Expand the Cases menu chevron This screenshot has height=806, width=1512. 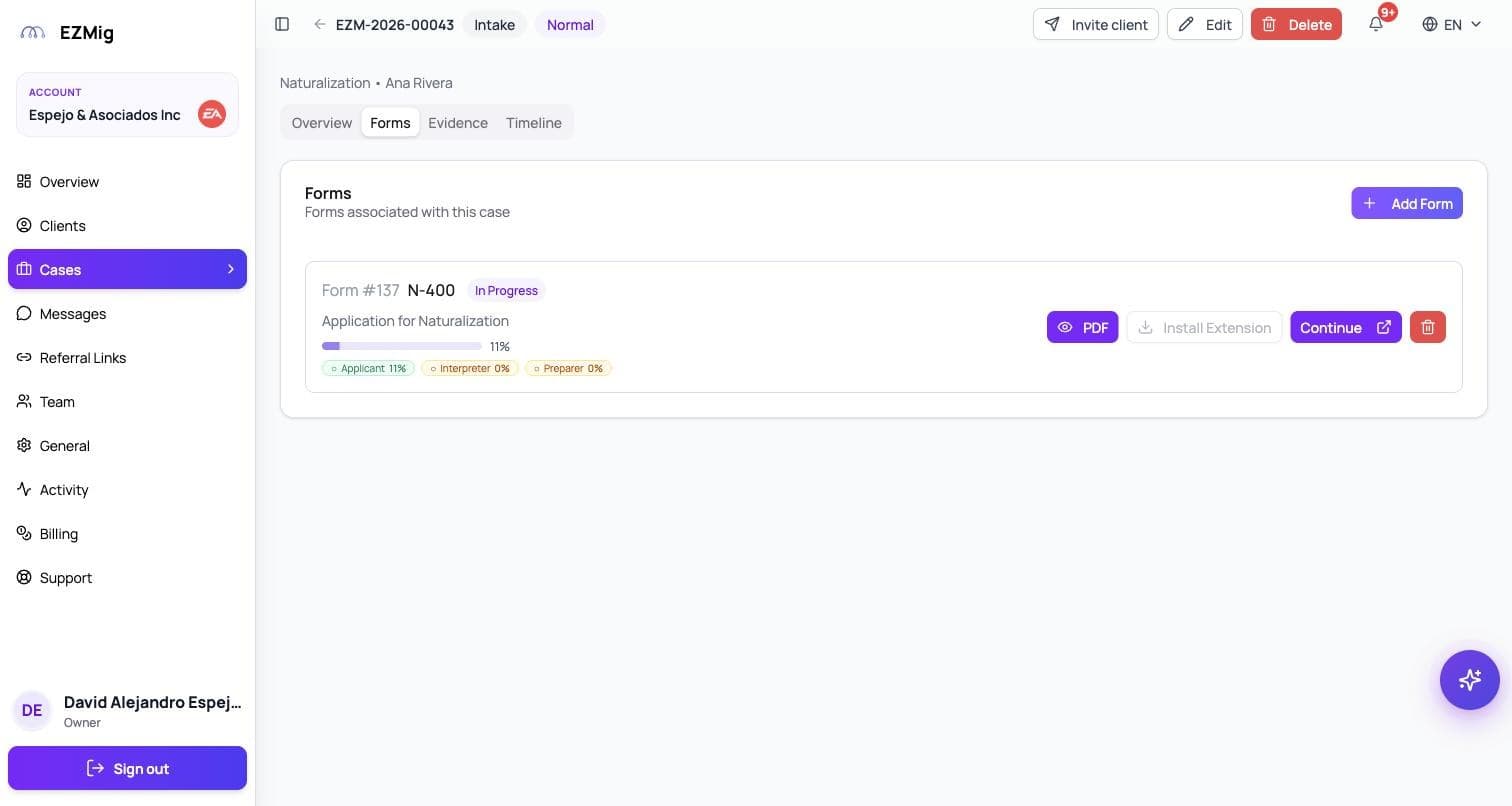click(231, 269)
